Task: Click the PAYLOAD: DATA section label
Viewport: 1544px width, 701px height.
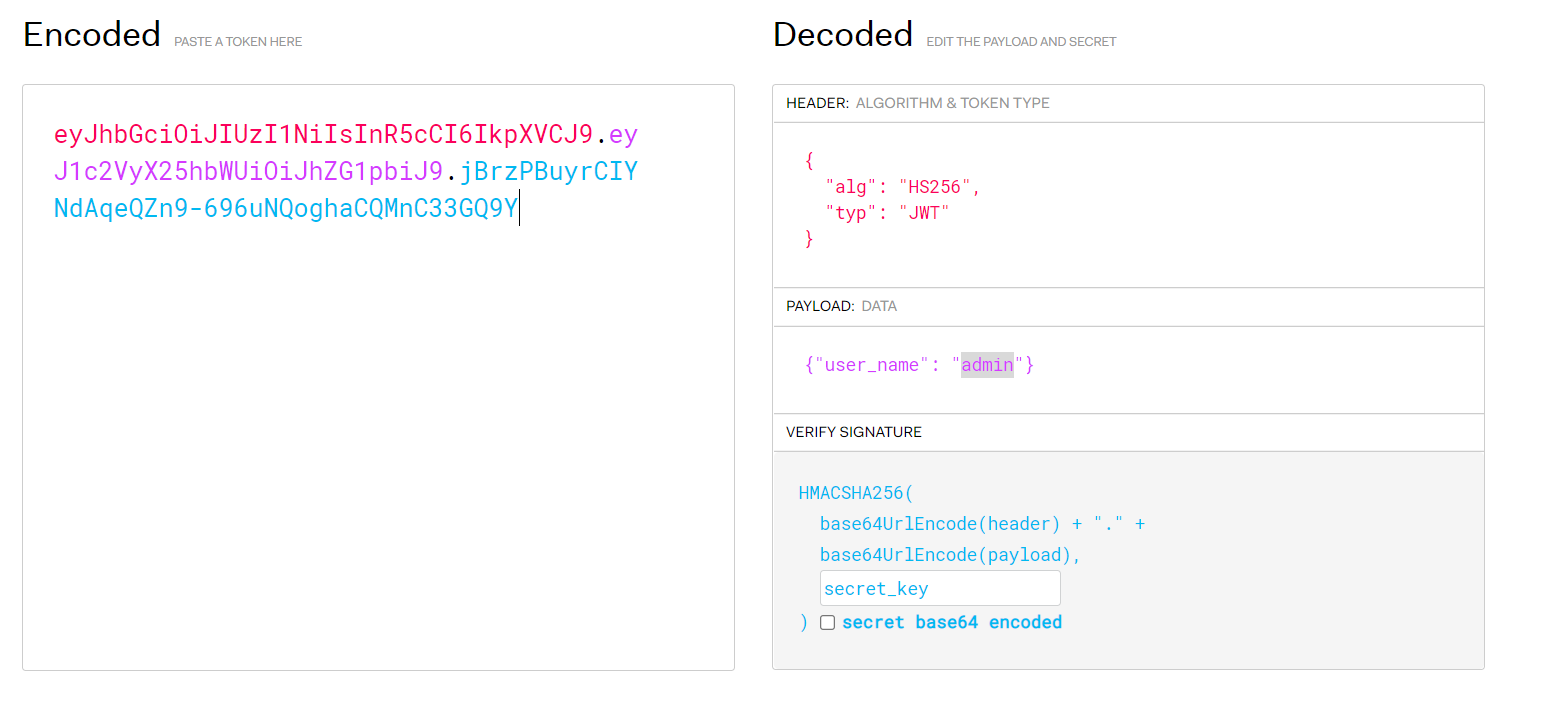Action: coord(841,306)
